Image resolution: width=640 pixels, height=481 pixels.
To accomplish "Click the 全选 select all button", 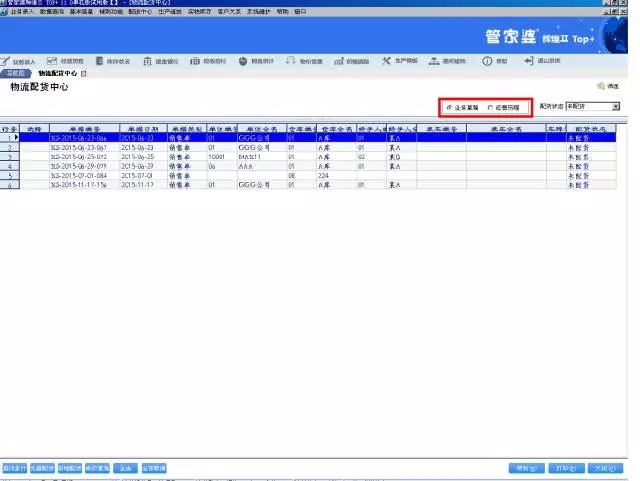I will pos(124,467).
